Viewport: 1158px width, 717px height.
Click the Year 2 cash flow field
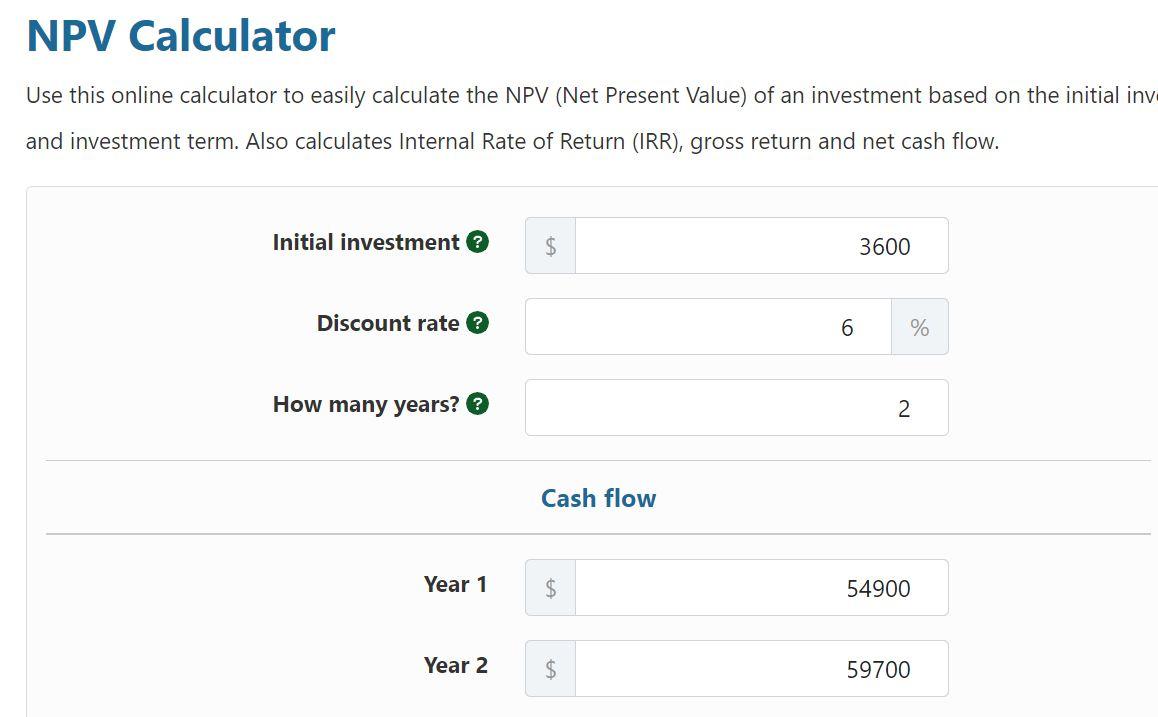pyautogui.click(x=760, y=668)
